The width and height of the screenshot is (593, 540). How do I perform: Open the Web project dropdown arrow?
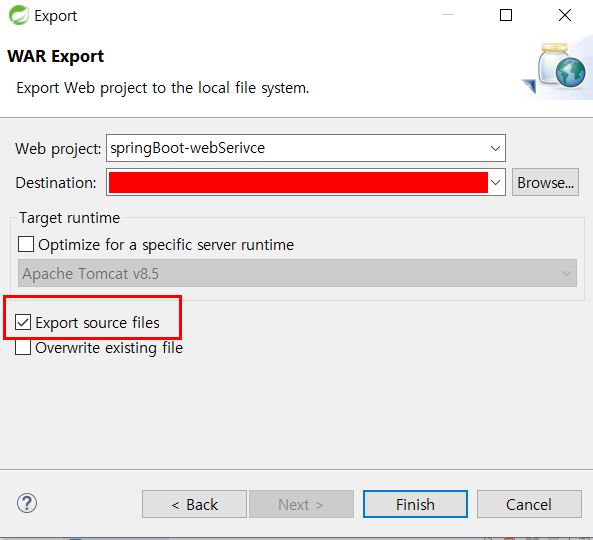click(x=495, y=148)
